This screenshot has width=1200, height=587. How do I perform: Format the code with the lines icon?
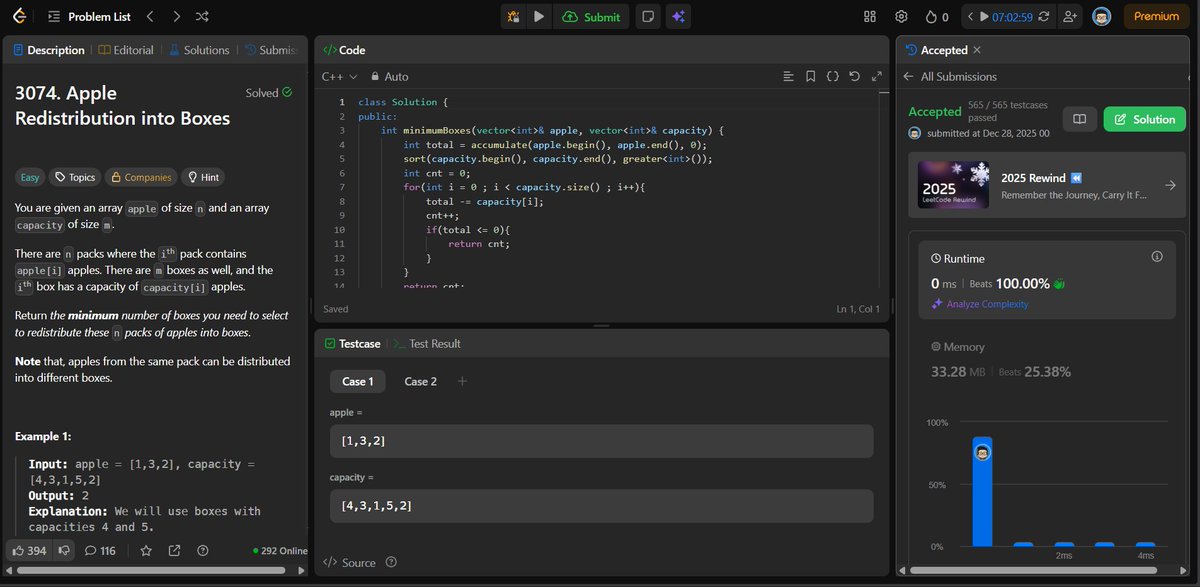pyautogui.click(x=788, y=76)
